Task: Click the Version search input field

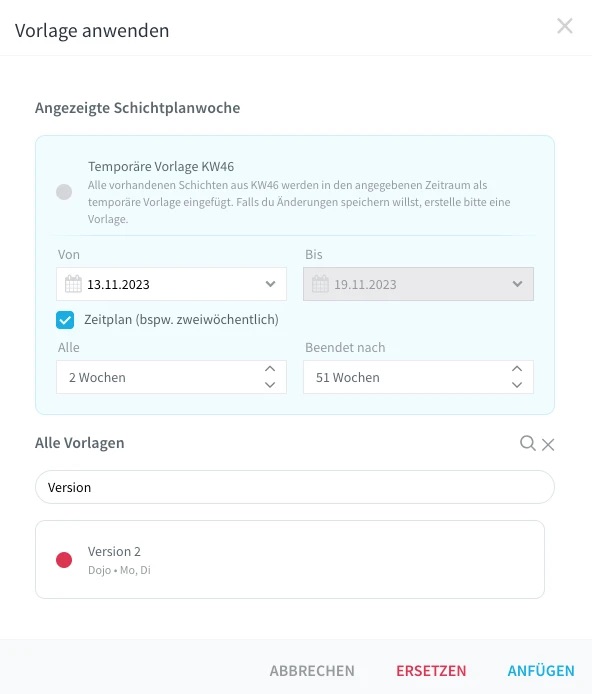Action: [x=295, y=487]
